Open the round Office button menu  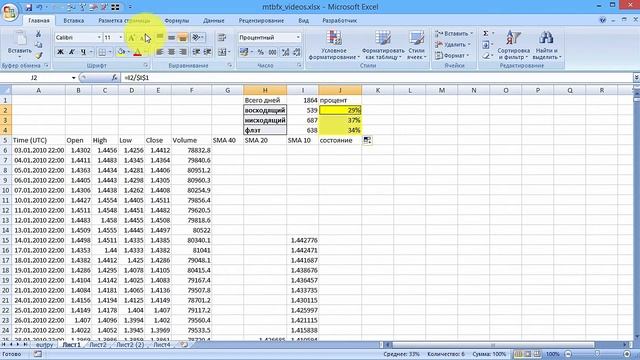[10, 11]
